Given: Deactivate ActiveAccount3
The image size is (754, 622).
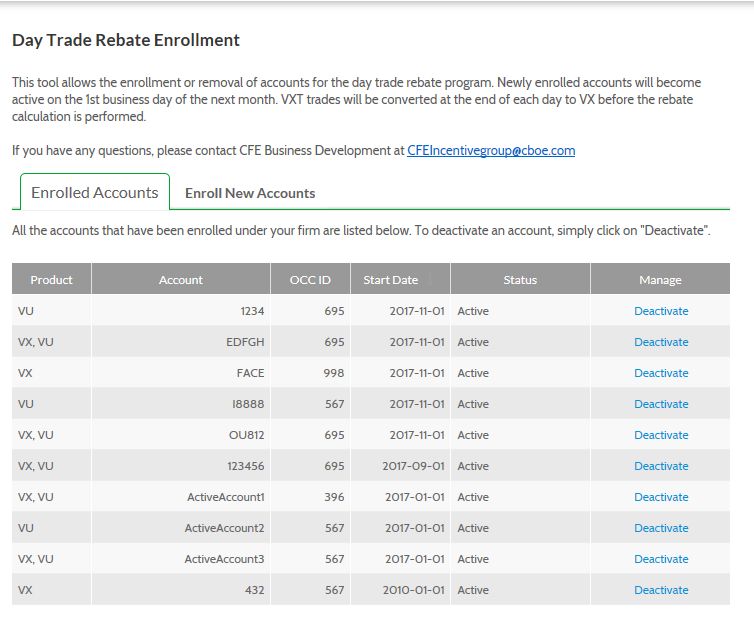Looking at the screenshot, I should [x=661, y=559].
